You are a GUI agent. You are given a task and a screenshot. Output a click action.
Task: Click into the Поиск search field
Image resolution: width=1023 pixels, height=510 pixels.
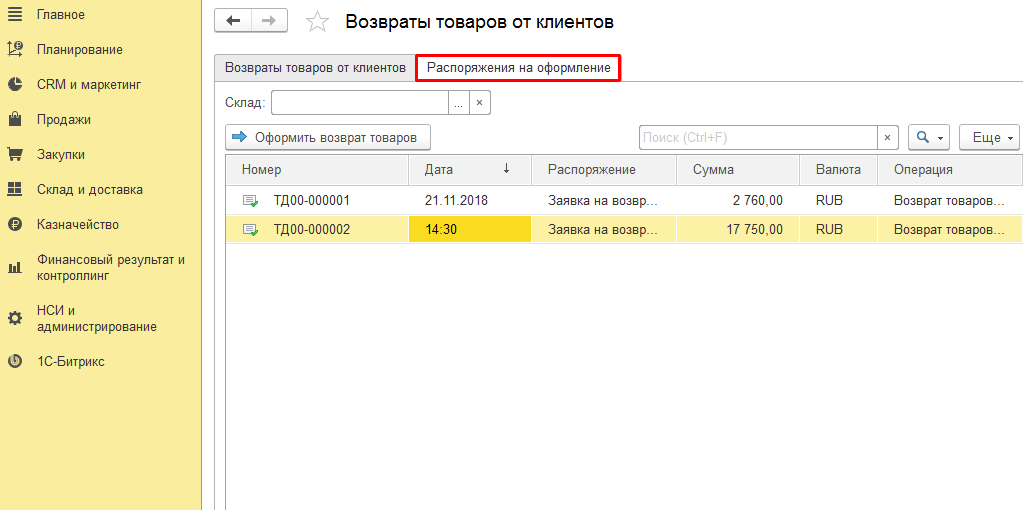point(758,137)
